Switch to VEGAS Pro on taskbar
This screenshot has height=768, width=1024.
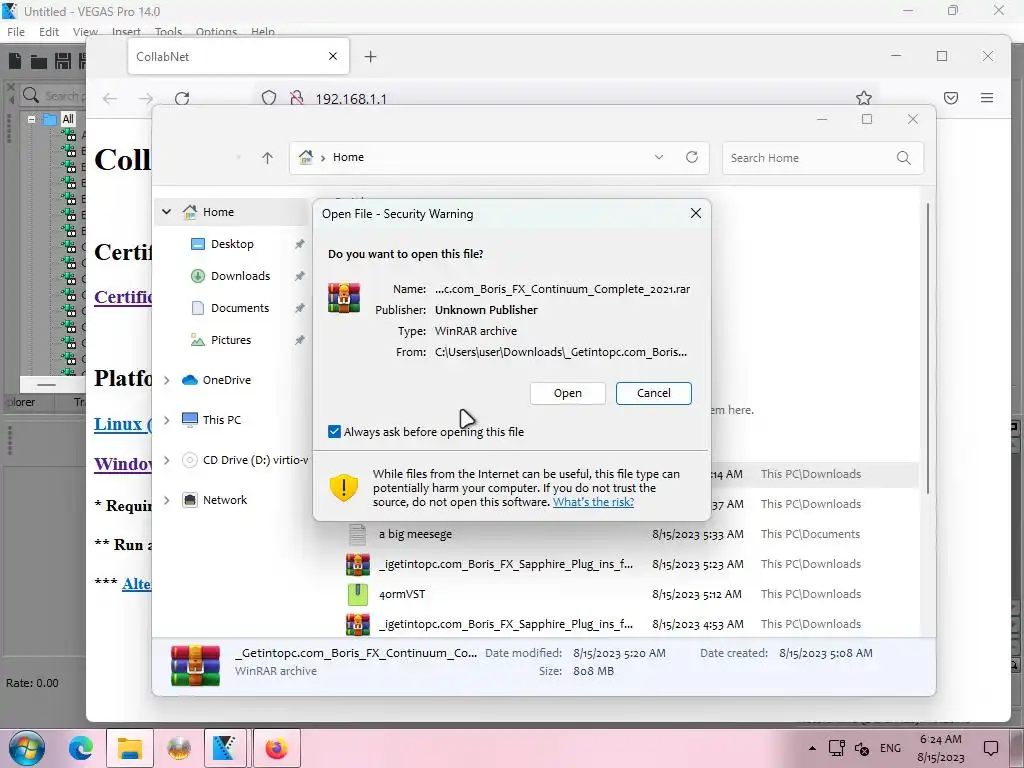tap(225, 748)
